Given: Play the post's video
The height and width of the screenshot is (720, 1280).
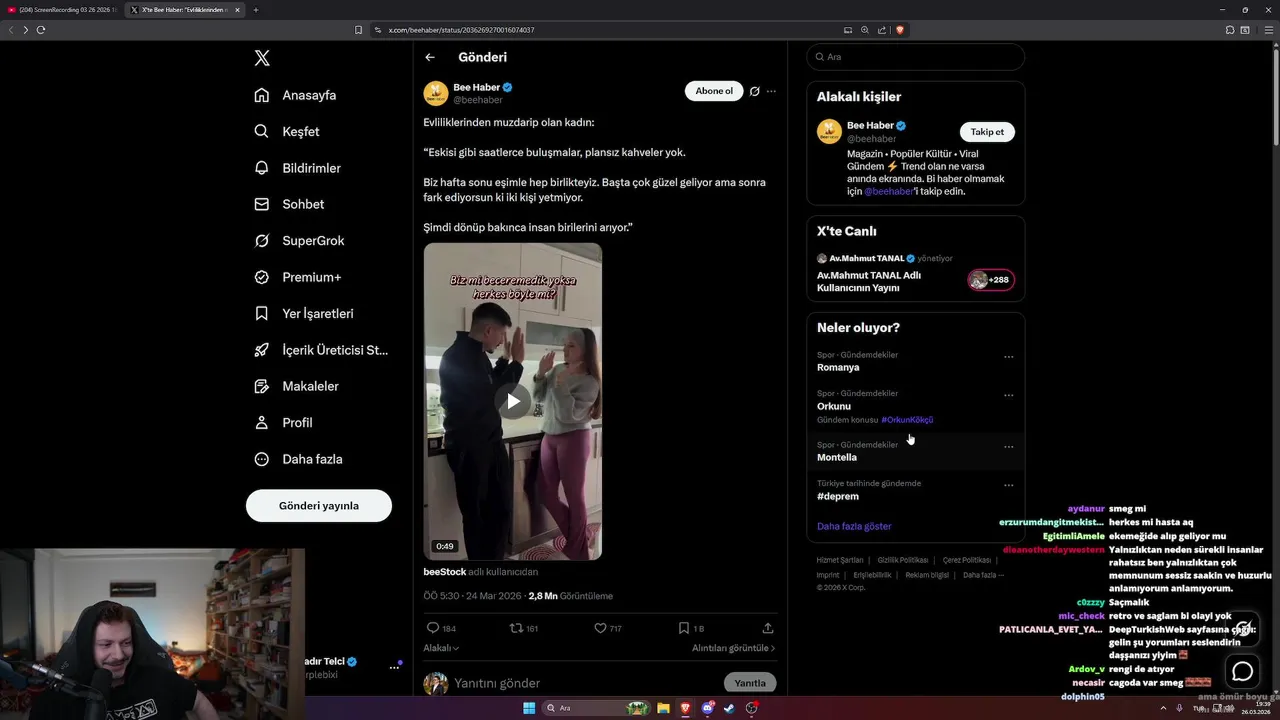Looking at the screenshot, I should click(x=513, y=401).
